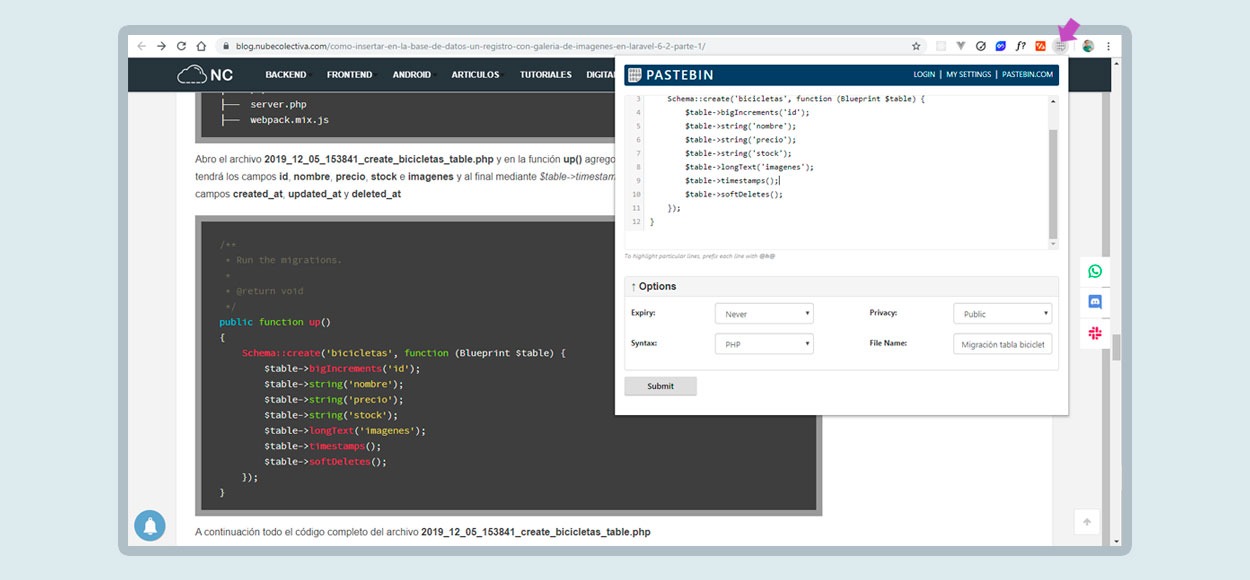The height and width of the screenshot is (580, 1250).
Task: Open the browser profile avatar
Action: (1088, 46)
